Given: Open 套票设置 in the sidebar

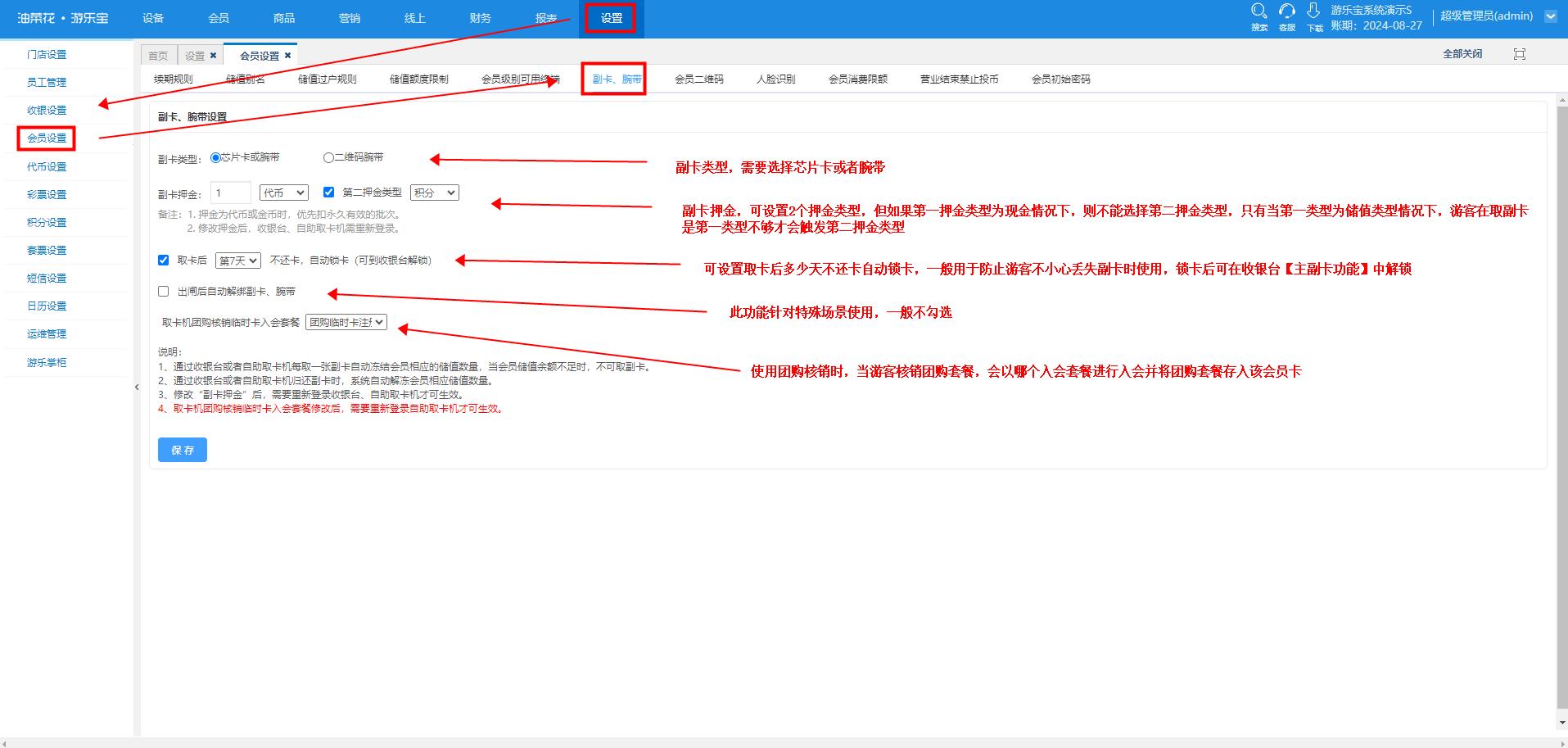Looking at the screenshot, I should tap(47, 251).
